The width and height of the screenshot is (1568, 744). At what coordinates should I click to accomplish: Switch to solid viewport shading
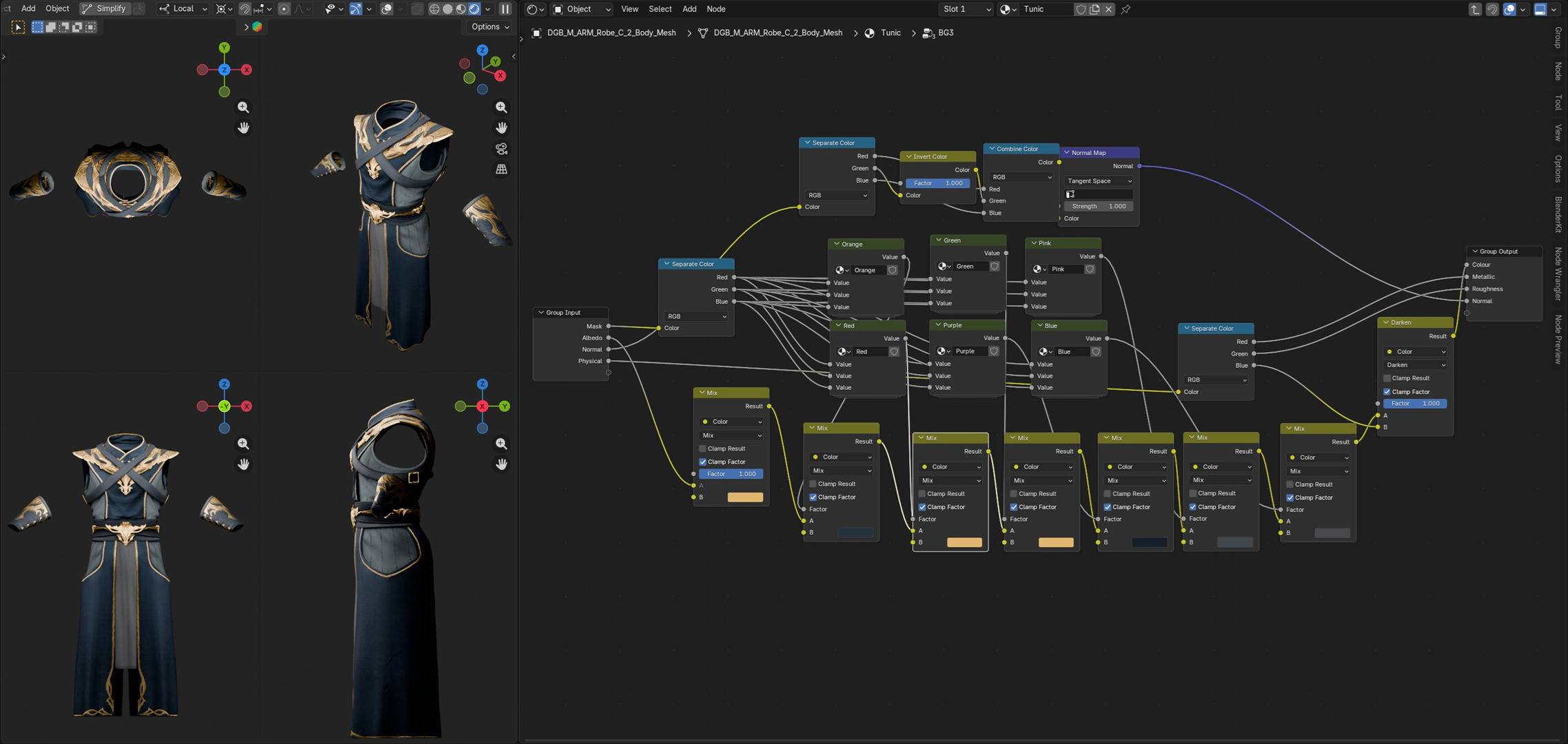pyautogui.click(x=447, y=9)
